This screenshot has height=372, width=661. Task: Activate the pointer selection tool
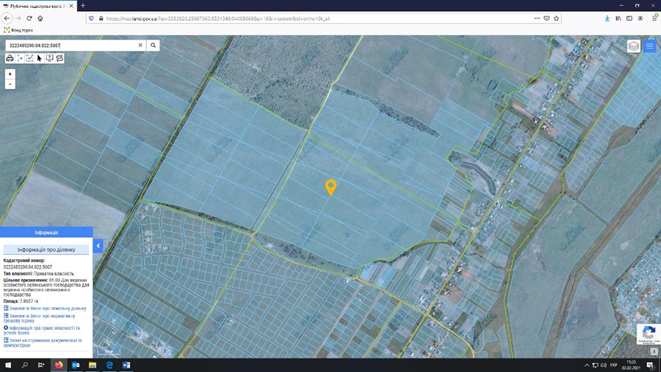point(40,58)
